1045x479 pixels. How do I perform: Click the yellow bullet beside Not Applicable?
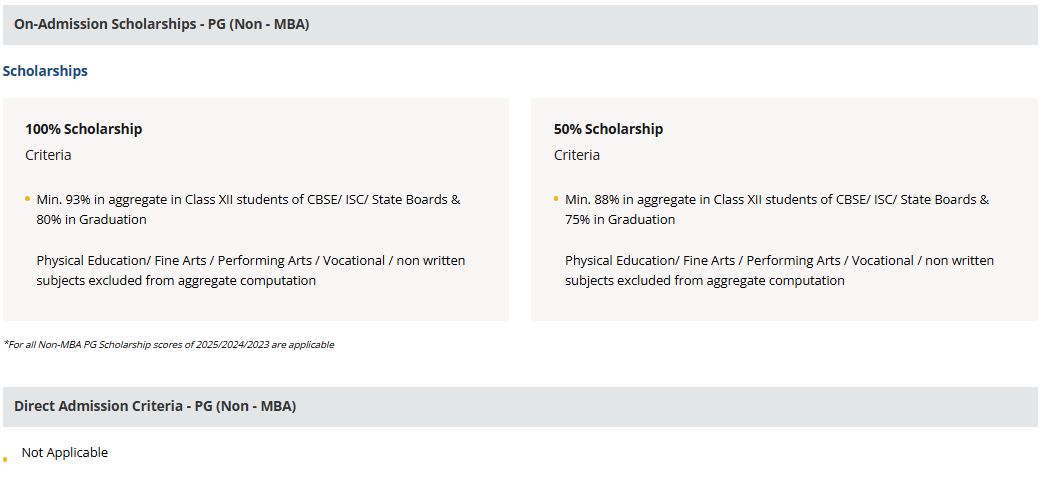click(x=5, y=459)
